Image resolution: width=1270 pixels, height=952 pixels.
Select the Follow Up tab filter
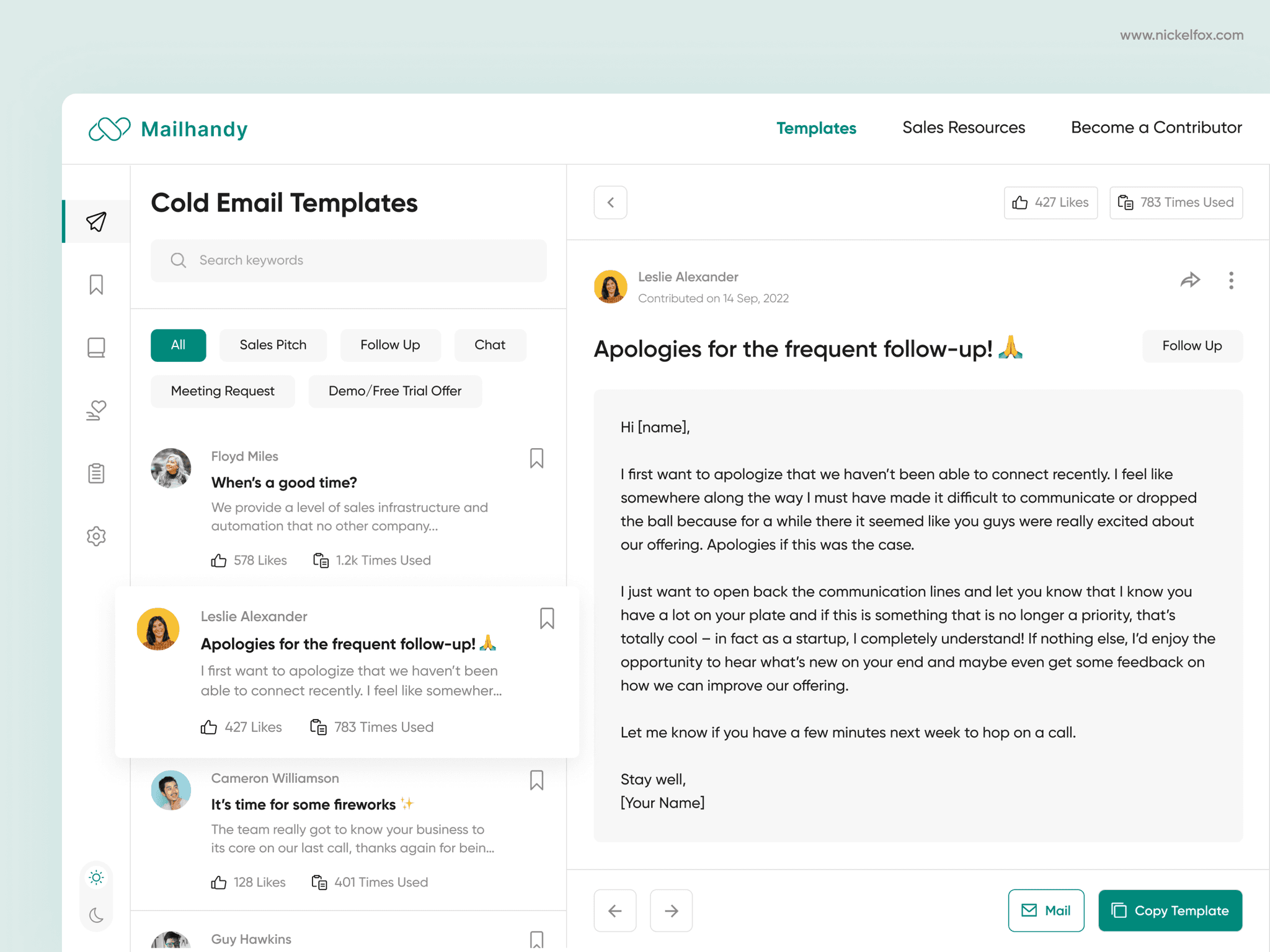tap(390, 344)
